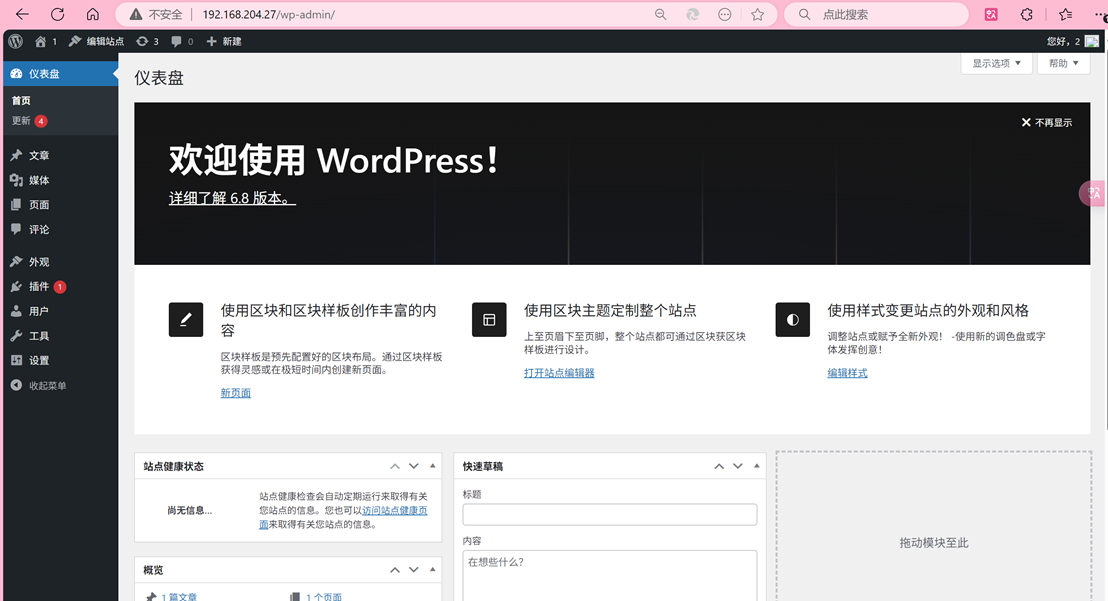This screenshot has width=1108, height=601.
Task: Visit the site via the house icon in admin bar
Action: pos(40,41)
